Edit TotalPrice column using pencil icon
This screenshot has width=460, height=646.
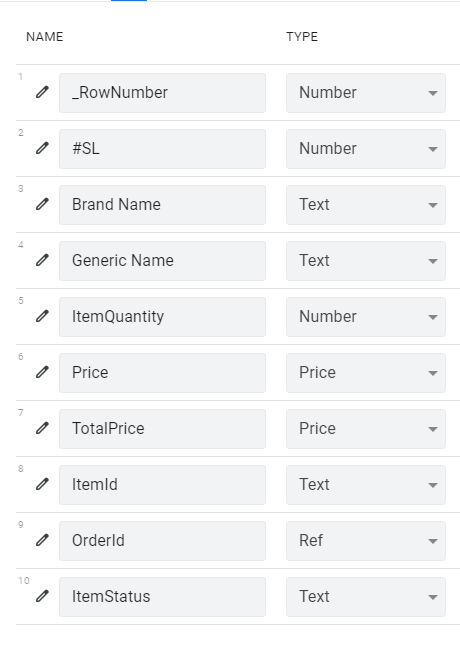click(x=42, y=428)
